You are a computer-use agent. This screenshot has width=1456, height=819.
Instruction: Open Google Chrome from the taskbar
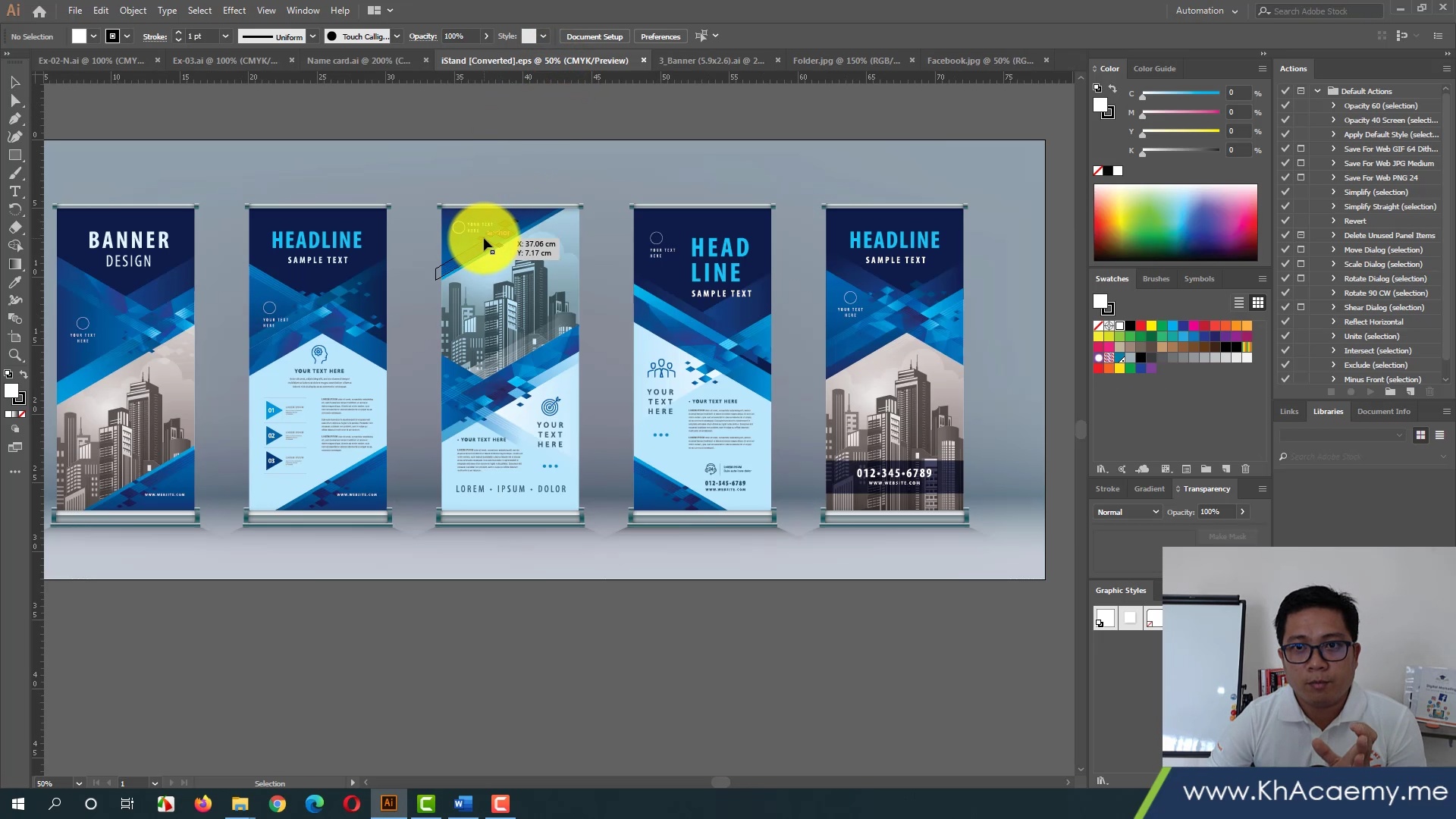coord(278,804)
